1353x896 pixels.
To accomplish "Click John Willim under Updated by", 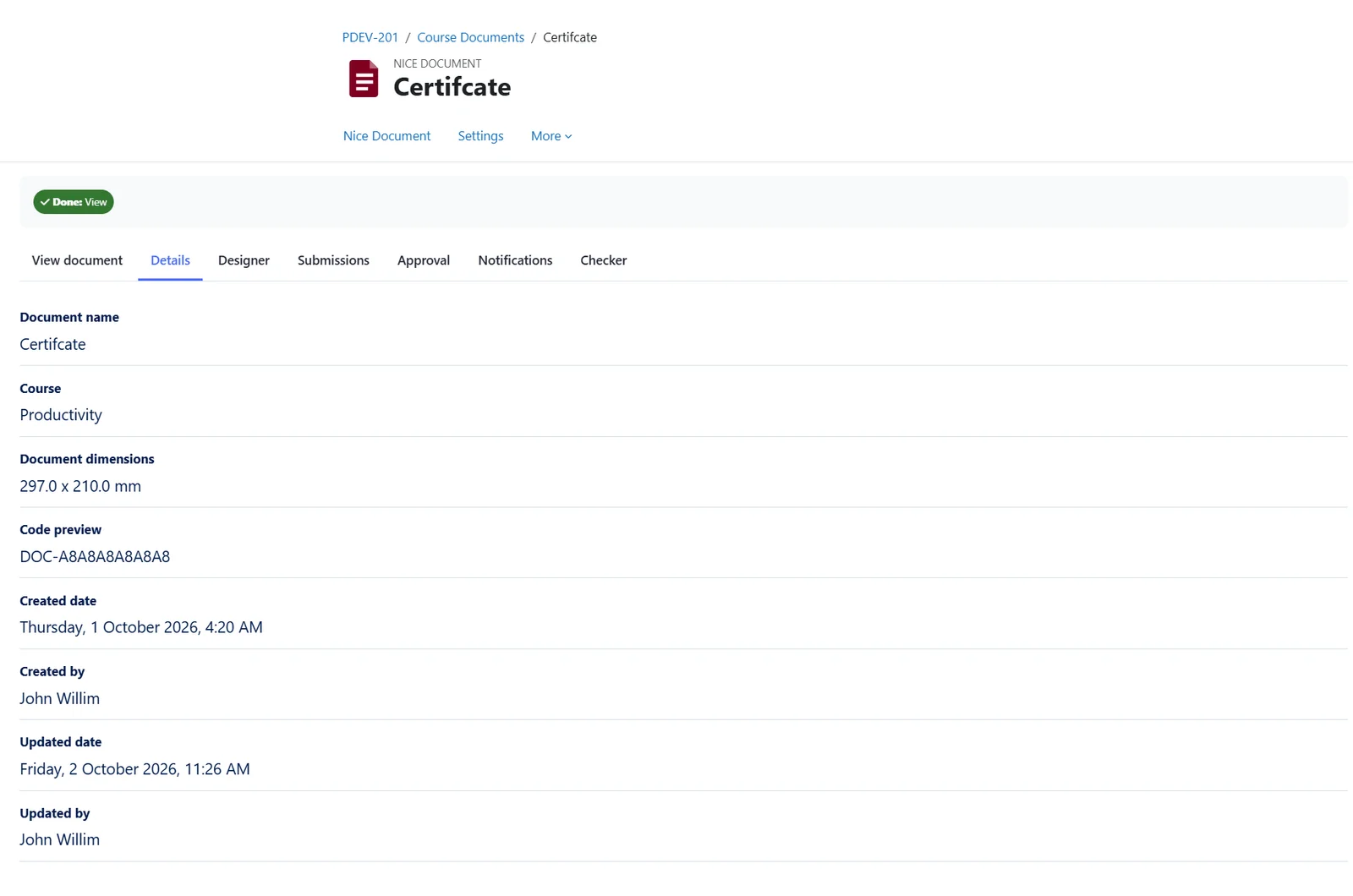I will point(60,839).
